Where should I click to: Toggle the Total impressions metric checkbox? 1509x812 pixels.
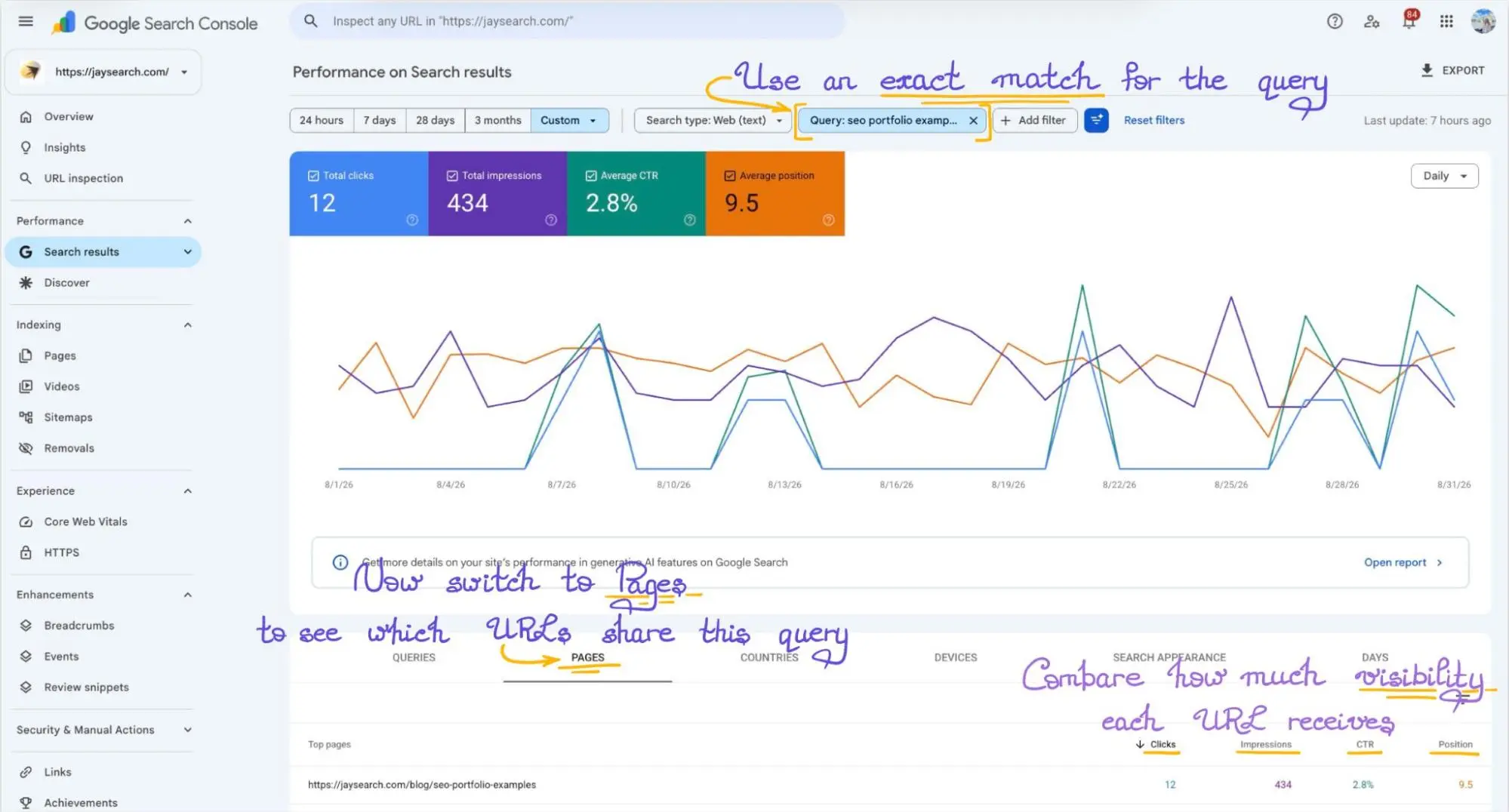452,175
